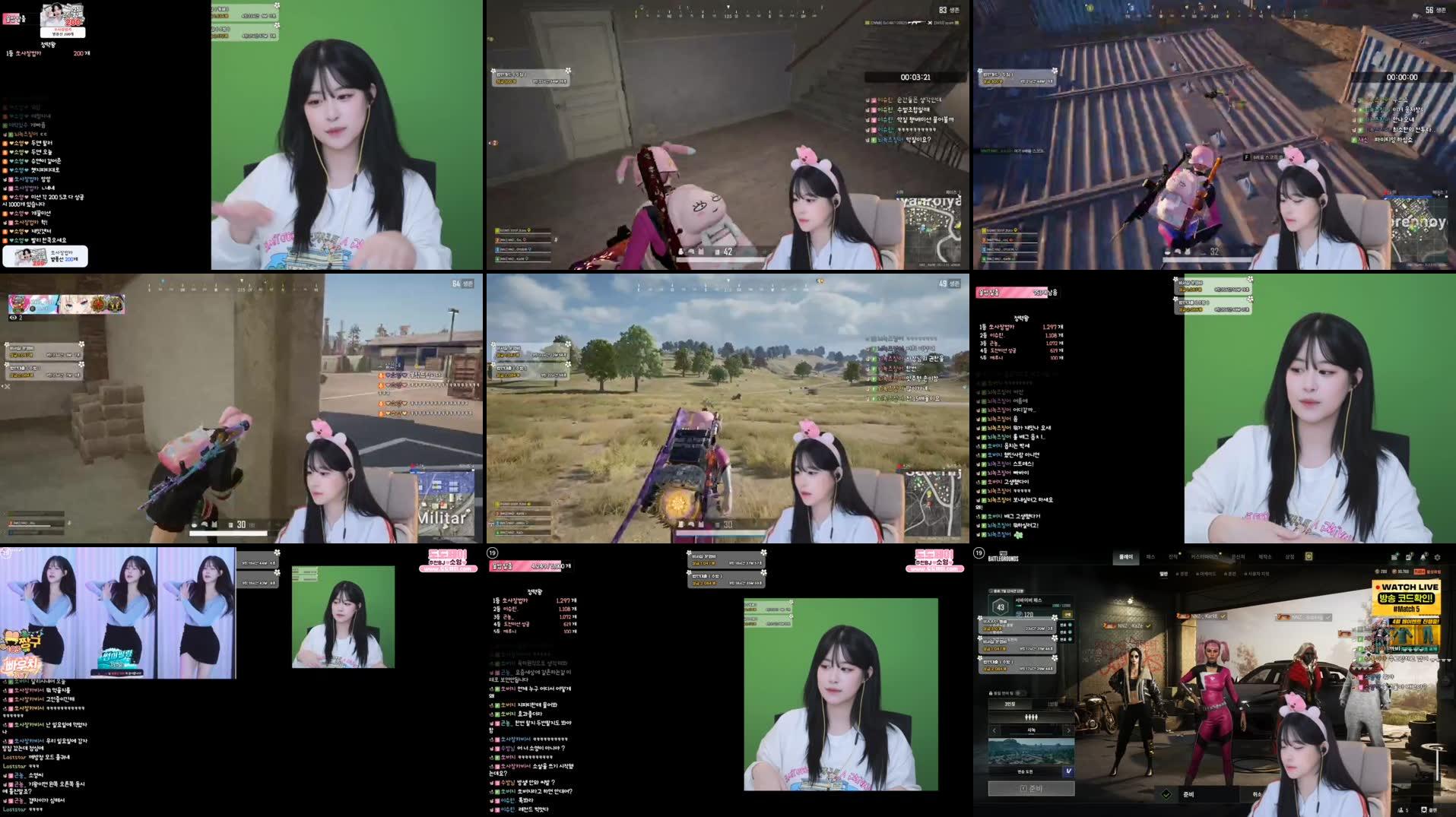Click the minimap in the rooftop gameplay panel
Viewport: 1456px width, 817px height.
1419,231
